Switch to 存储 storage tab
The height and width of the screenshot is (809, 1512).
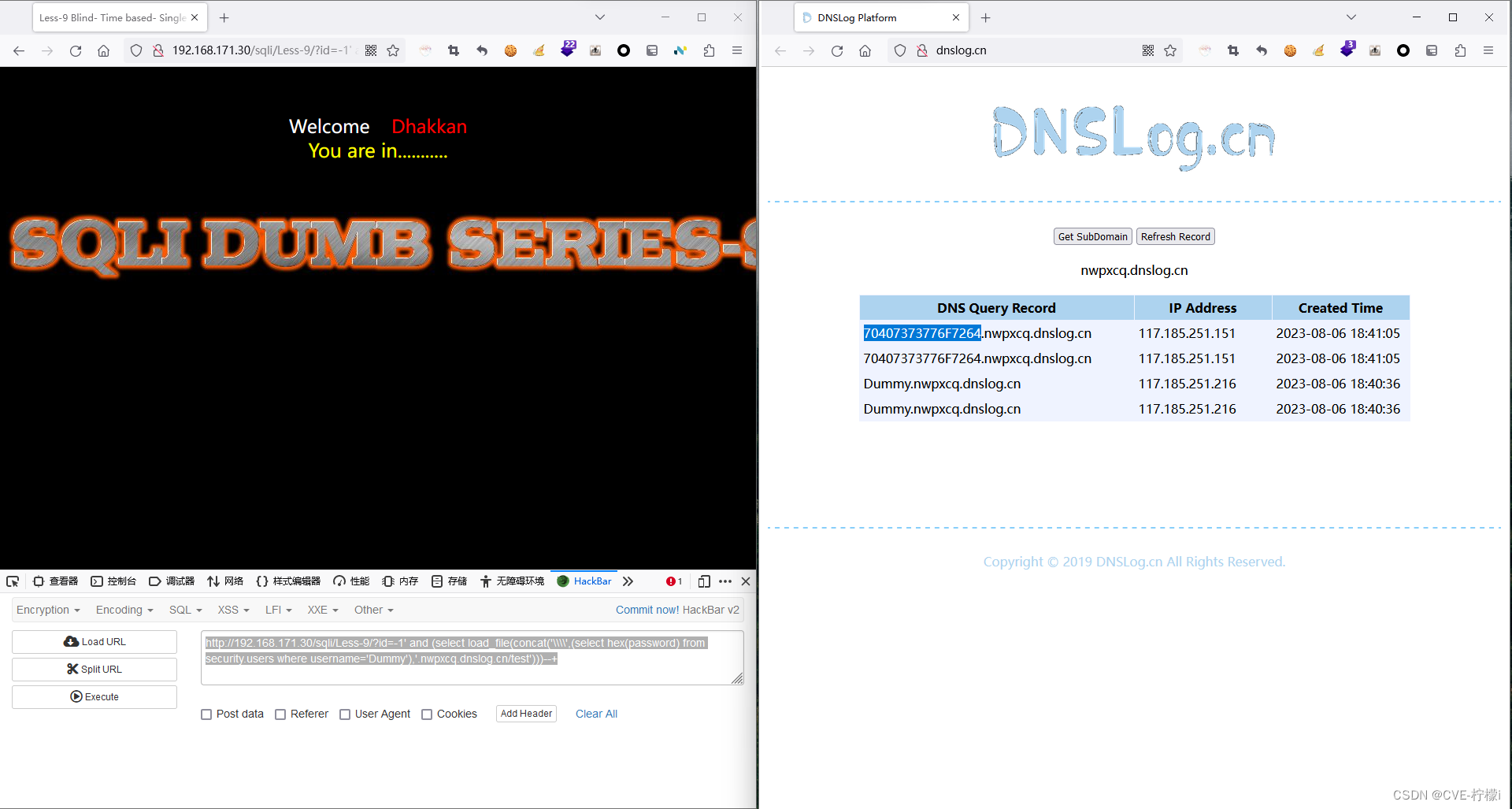coord(449,581)
